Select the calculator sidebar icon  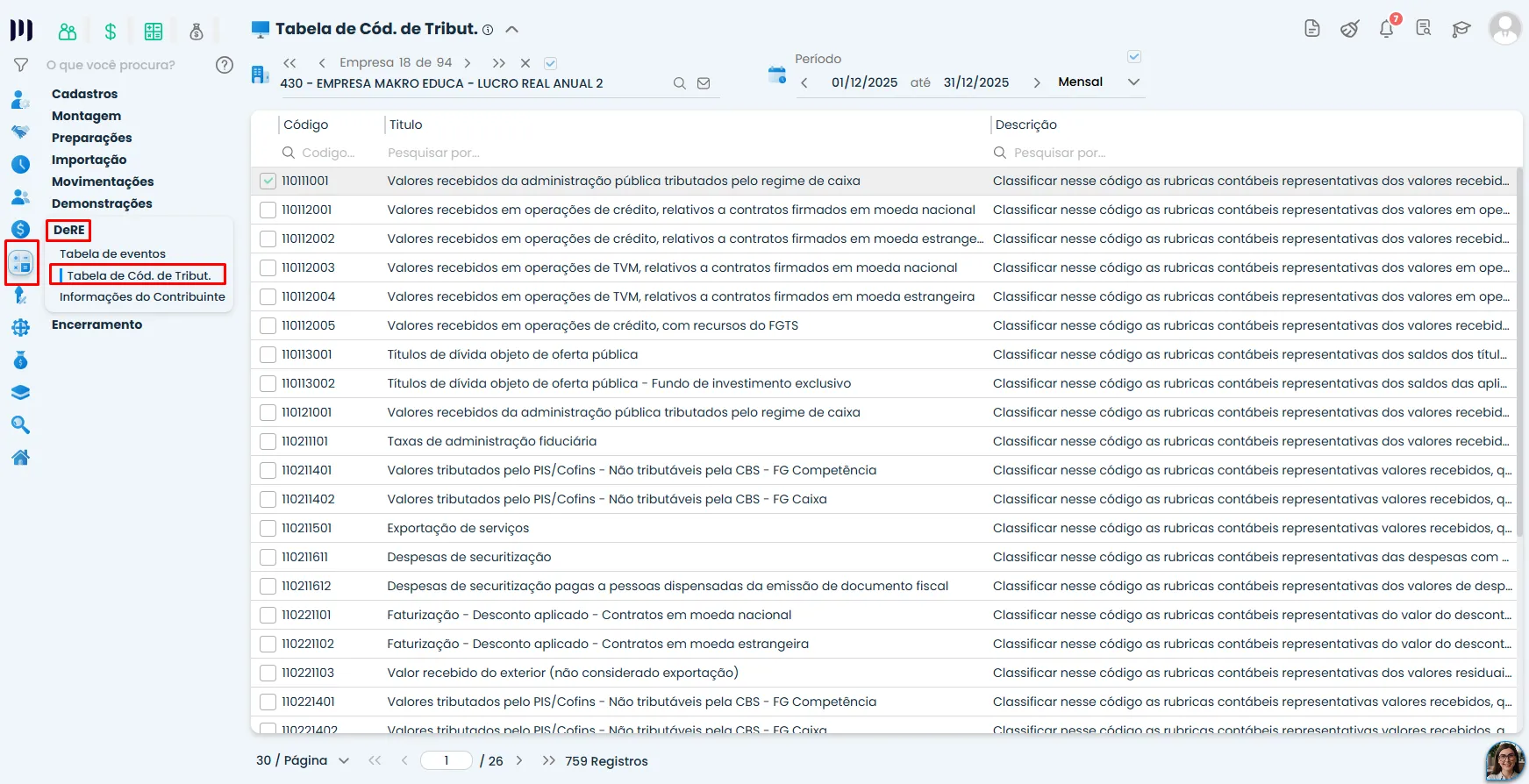point(21,262)
